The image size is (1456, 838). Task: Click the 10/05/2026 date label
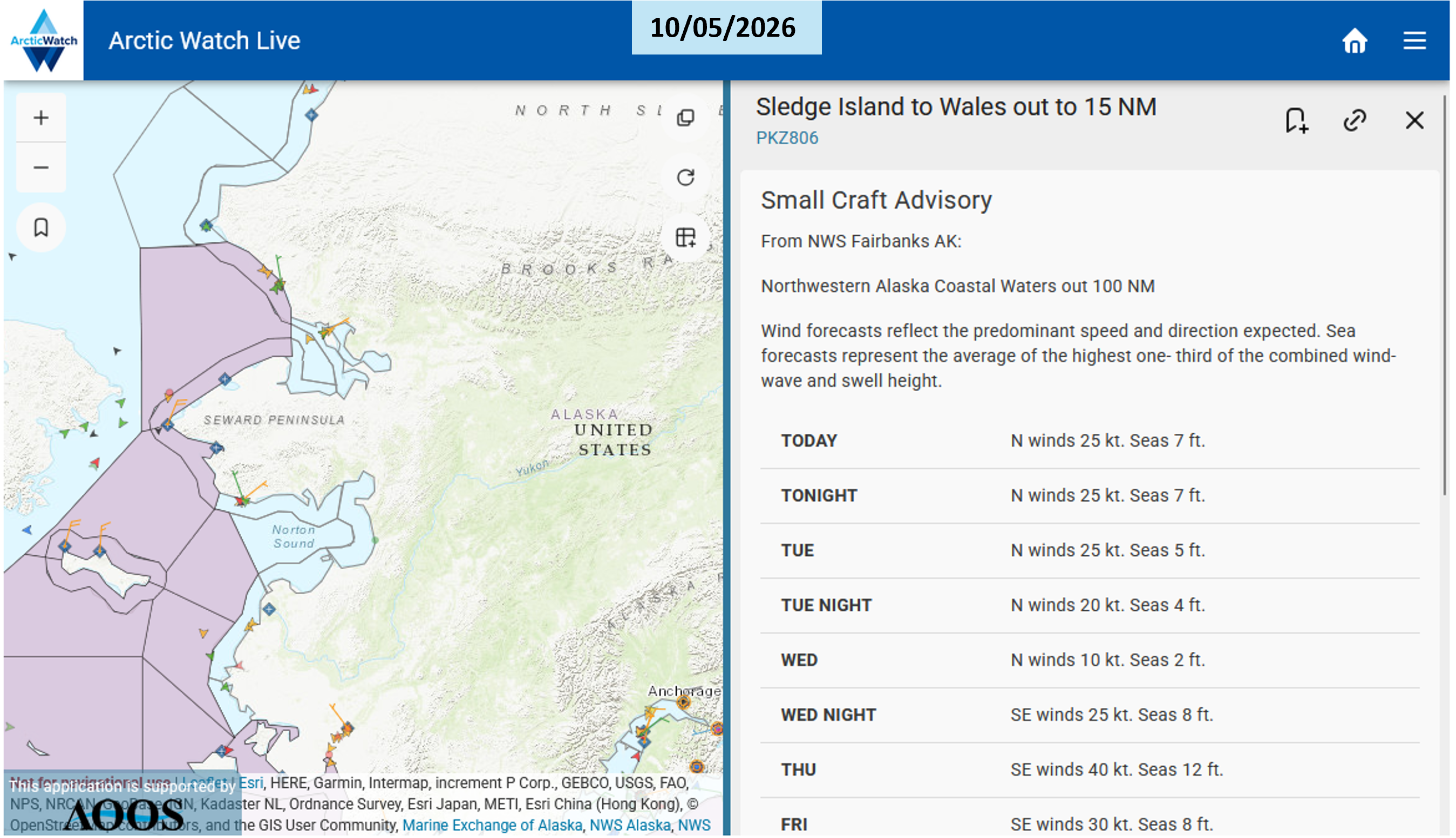pyautogui.click(x=726, y=28)
